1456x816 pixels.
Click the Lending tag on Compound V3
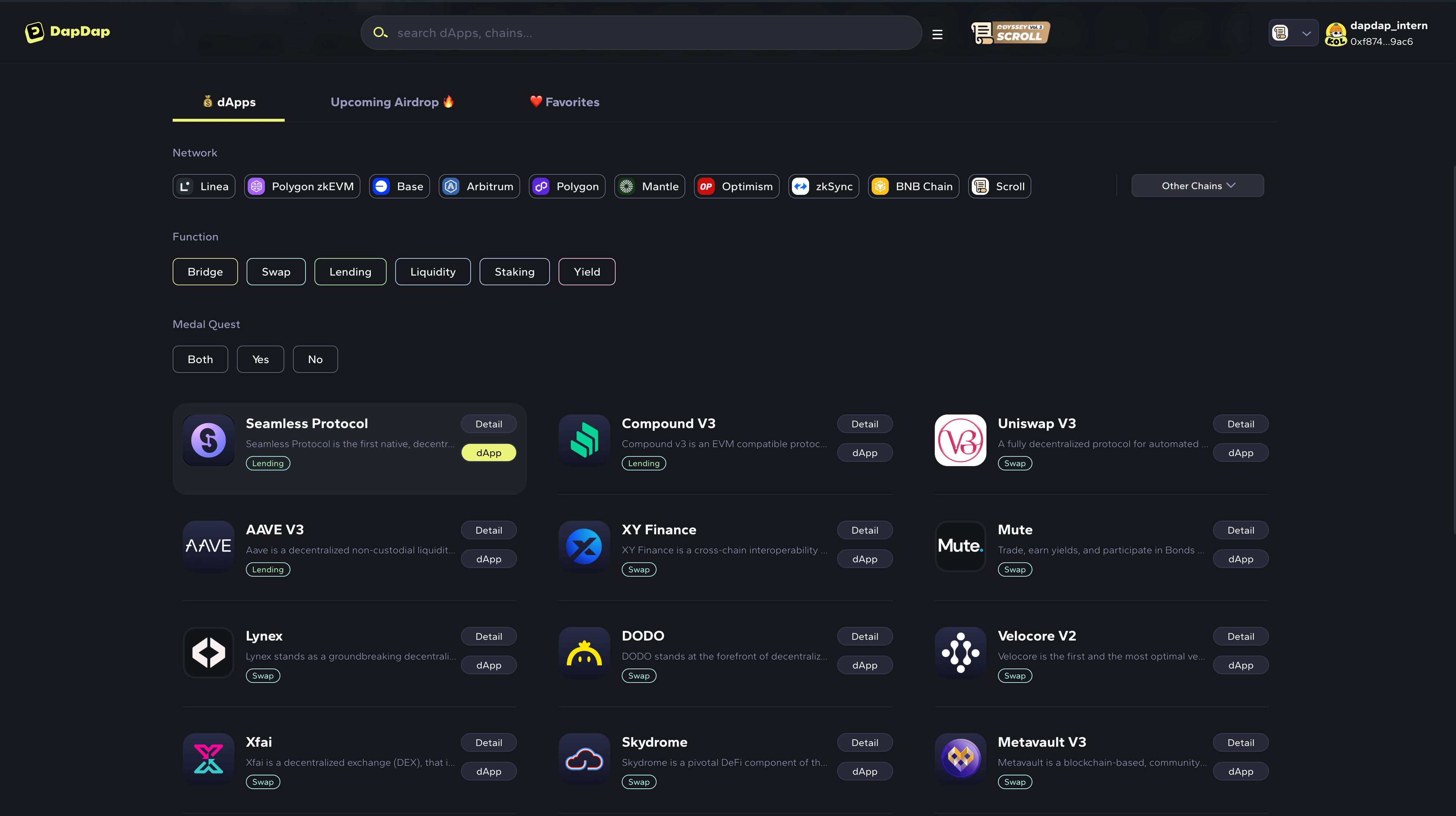tap(644, 464)
